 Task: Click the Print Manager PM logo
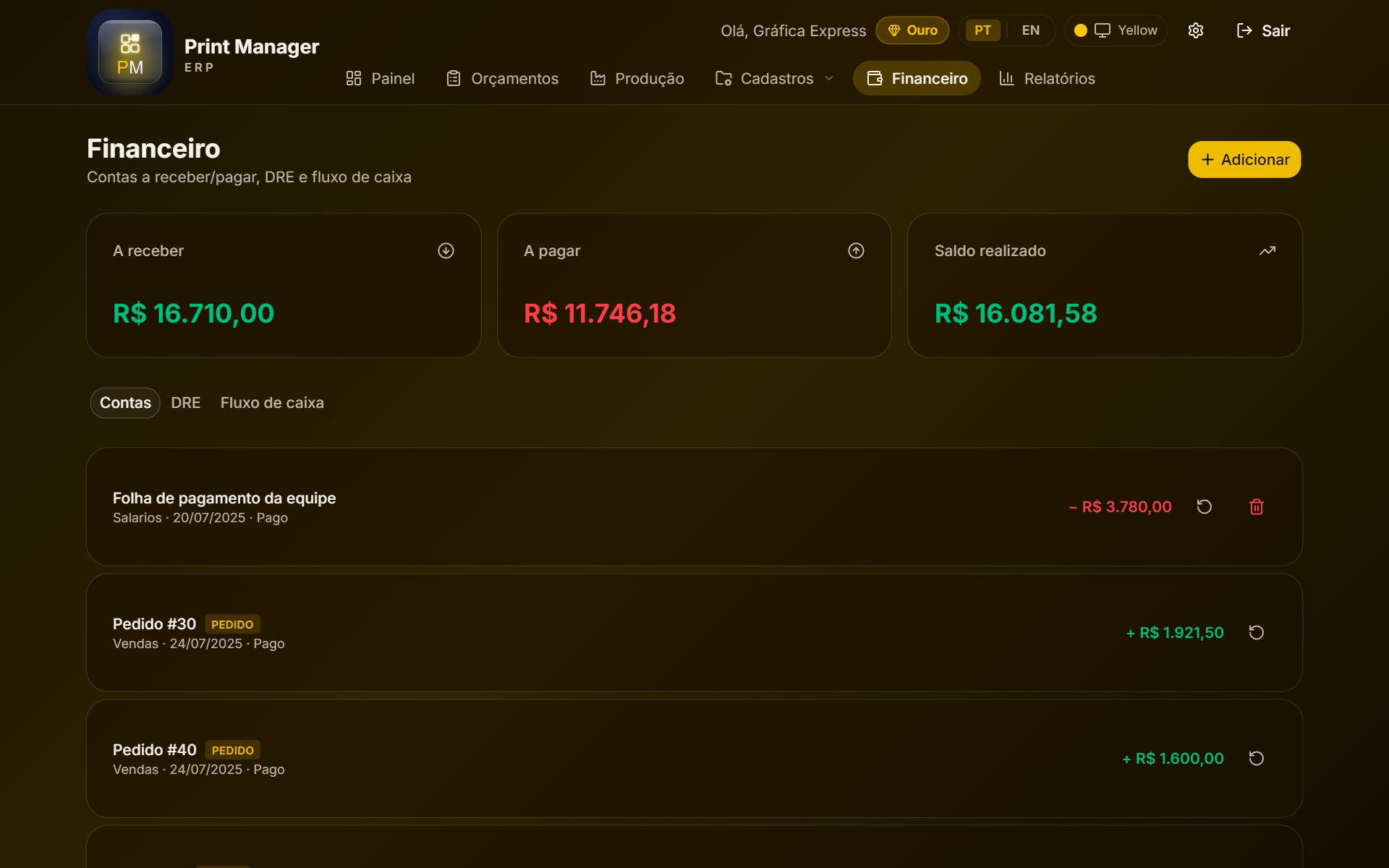[130, 52]
